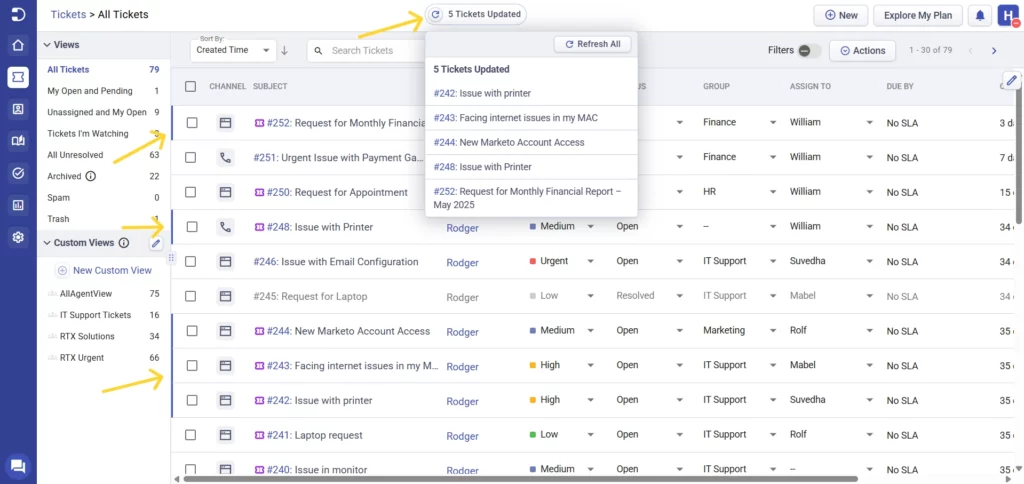The image size is (1024, 484).
Task: Open priority dropdown for ticket #241 Low
Action: click(x=590, y=434)
